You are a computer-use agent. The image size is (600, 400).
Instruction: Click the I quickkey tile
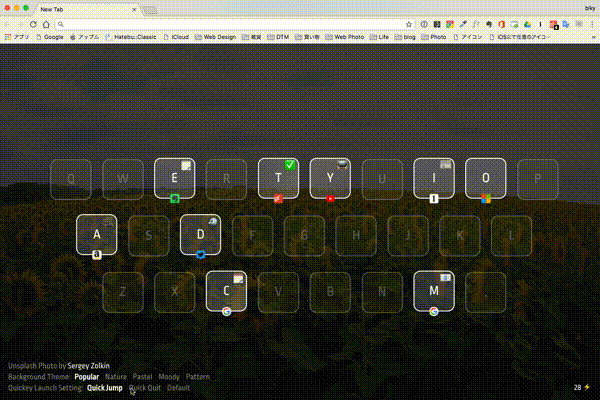434,178
